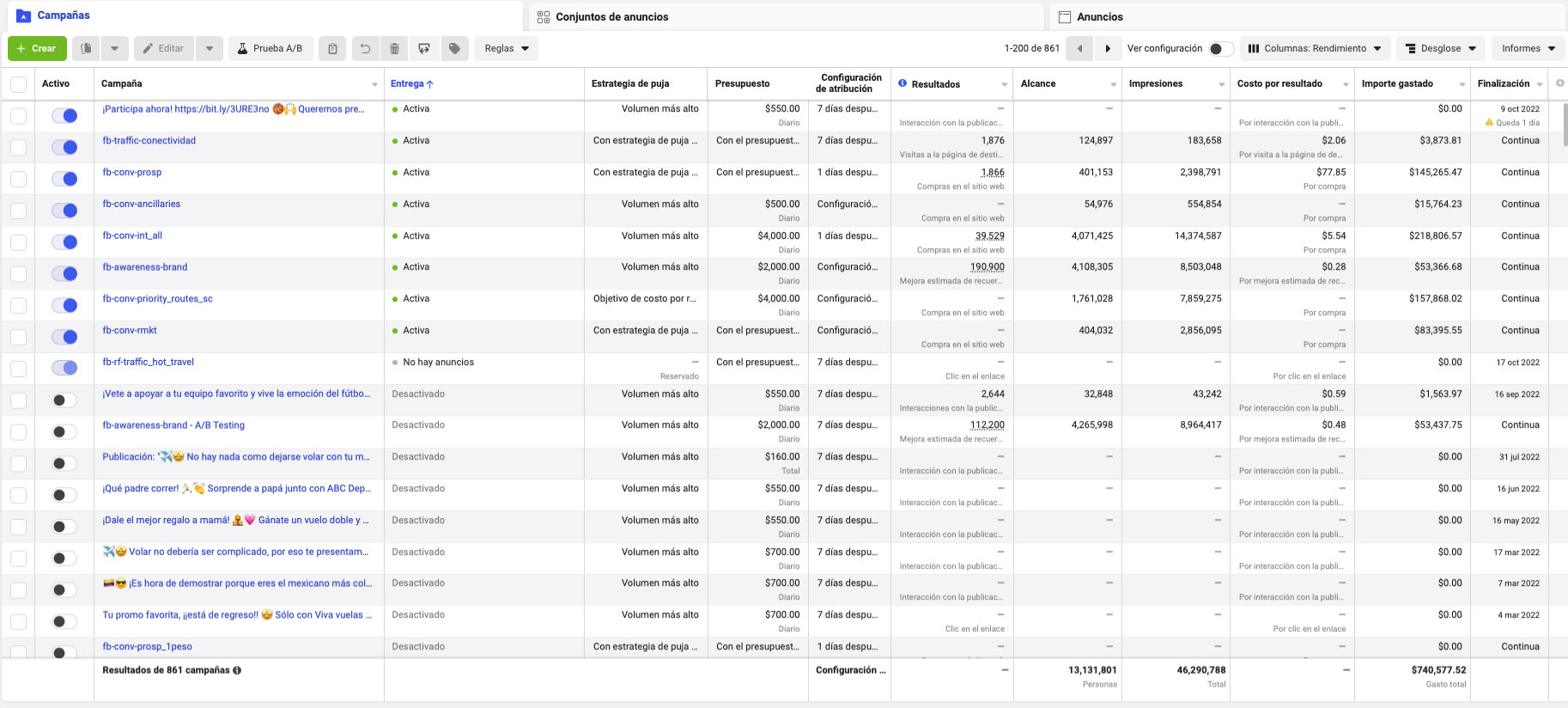This screenshot has height=708, width=1568.
Task: Click the total spent $740,577.52
Action: (1438, 670)
